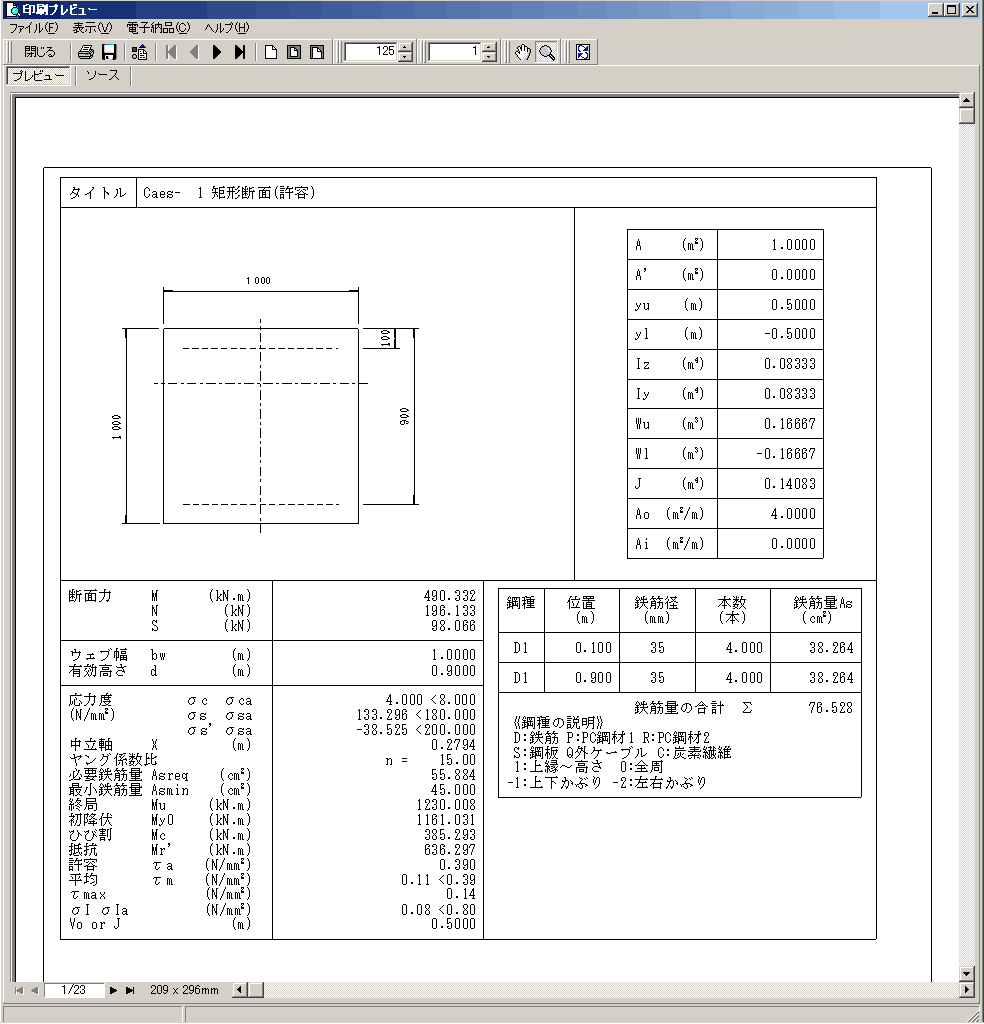Select the blank single-page view icon

[271, 52]
